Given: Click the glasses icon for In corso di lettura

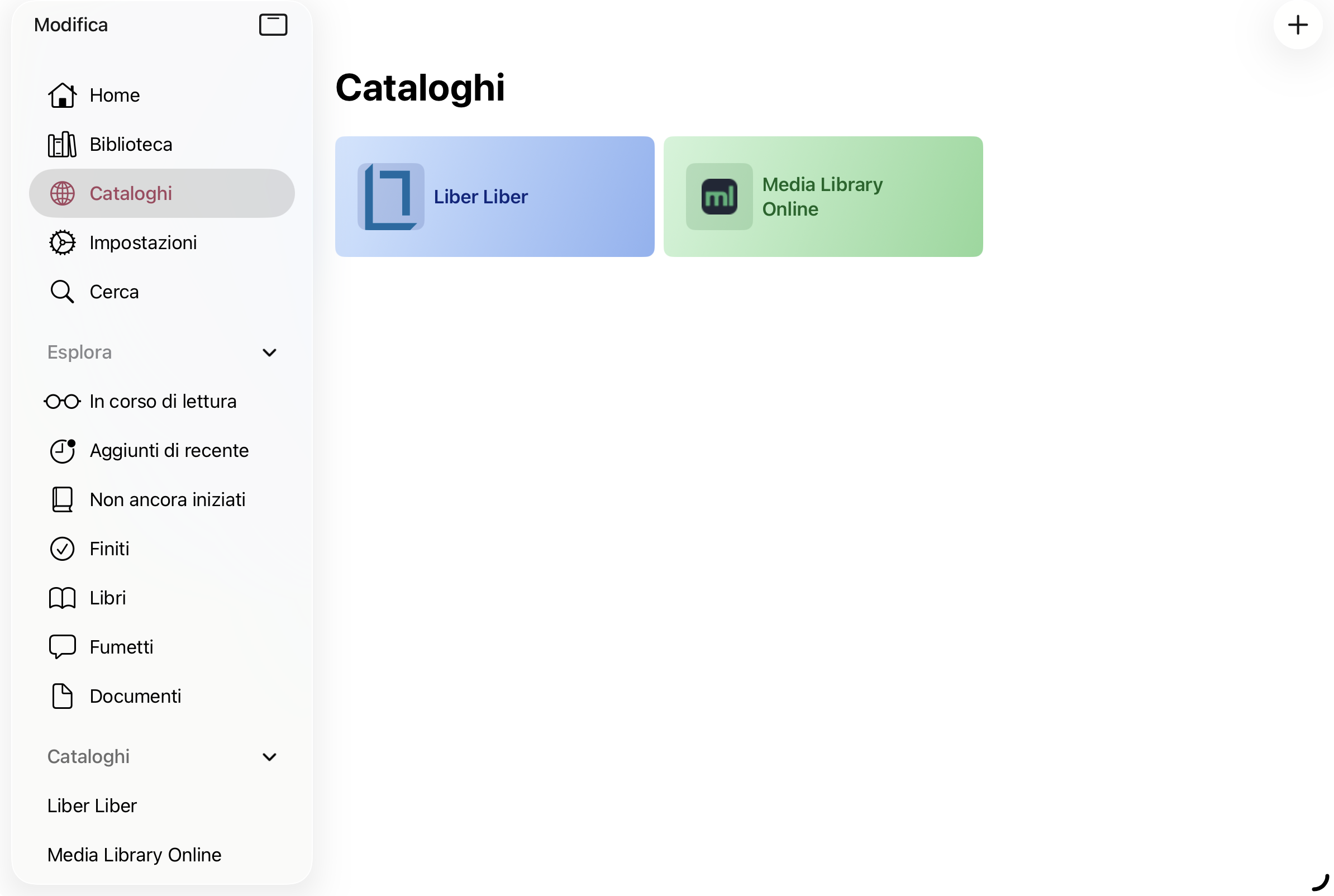Looking at the screenshot, I should click(x=62, y=402).
